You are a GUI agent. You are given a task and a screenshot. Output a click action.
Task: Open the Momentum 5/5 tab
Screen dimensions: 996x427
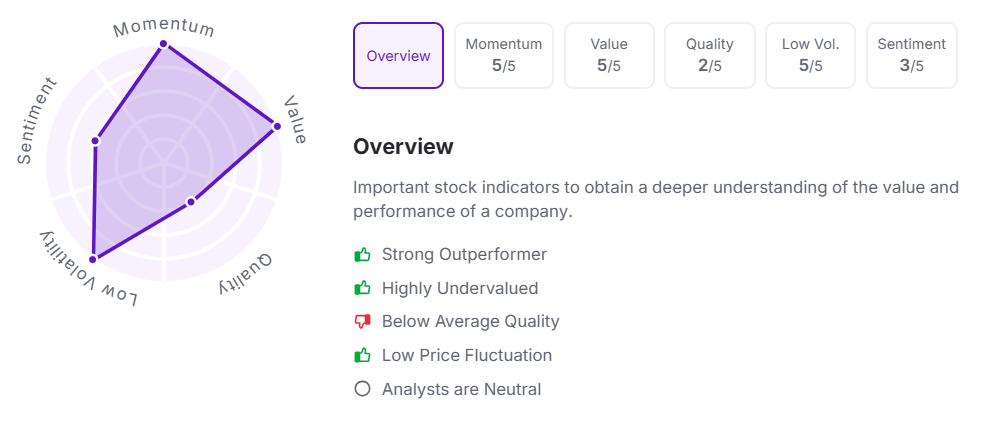click(504, 56)
